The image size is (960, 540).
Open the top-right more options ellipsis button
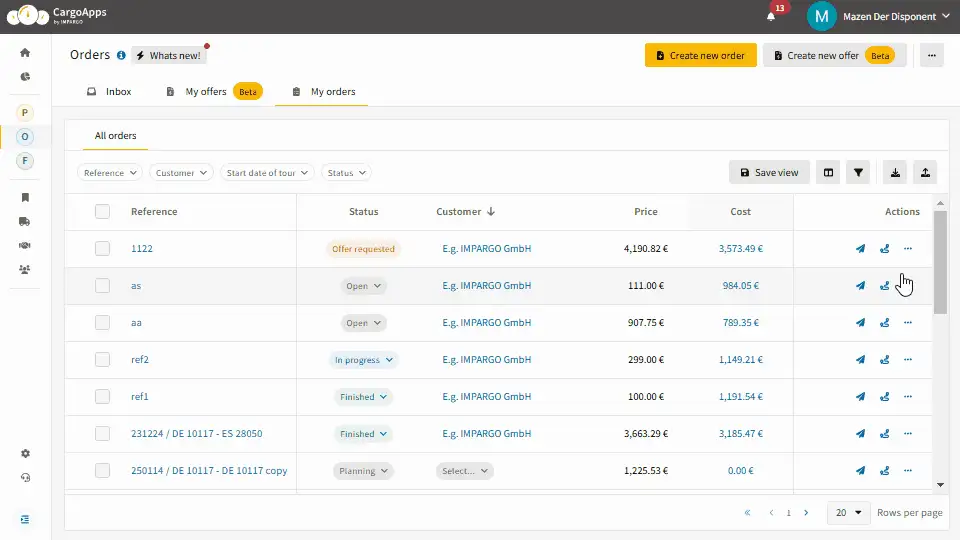[x=932, y=55]
